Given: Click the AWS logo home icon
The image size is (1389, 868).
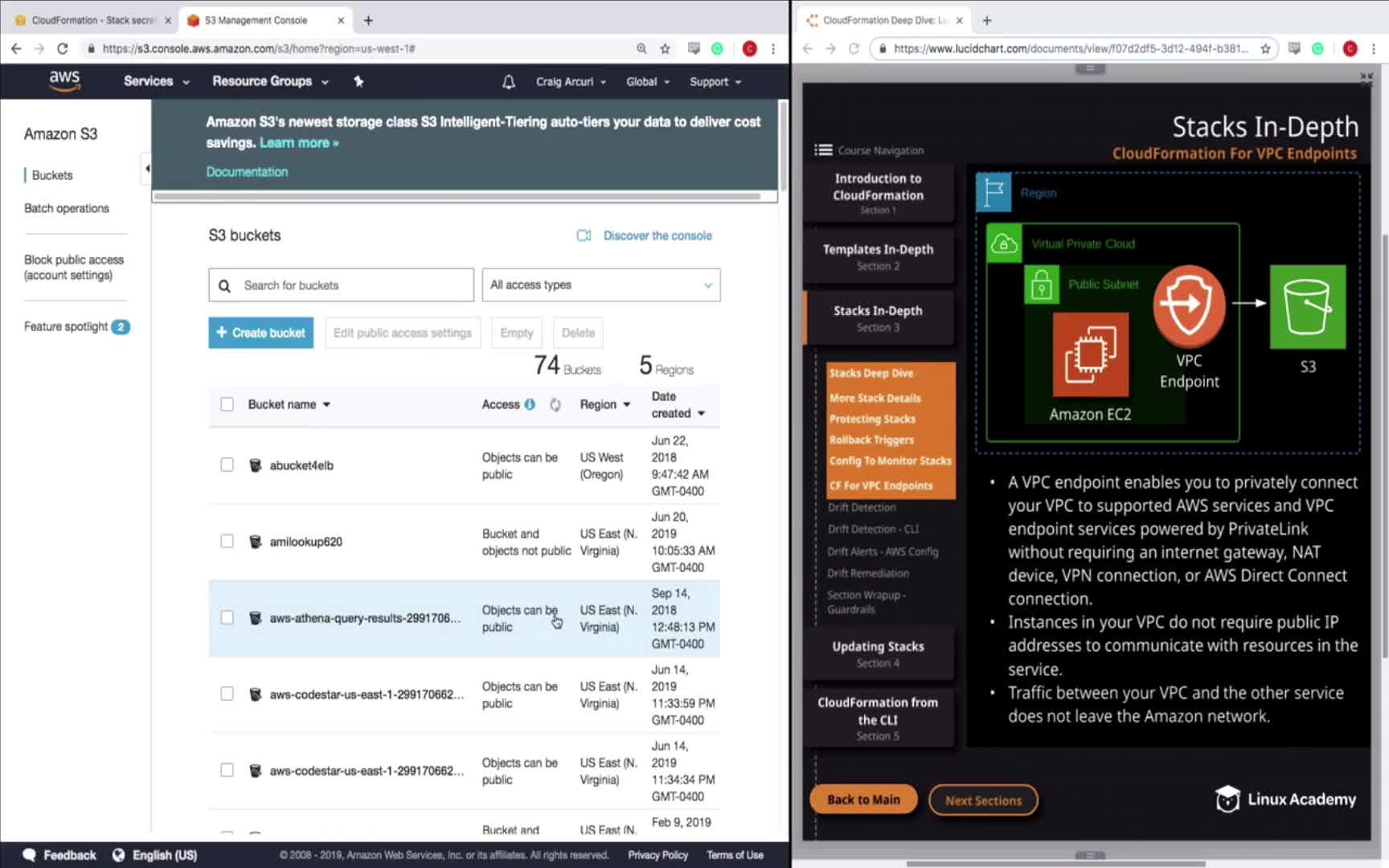Looking at the screenshot, I should click(64, 80).
